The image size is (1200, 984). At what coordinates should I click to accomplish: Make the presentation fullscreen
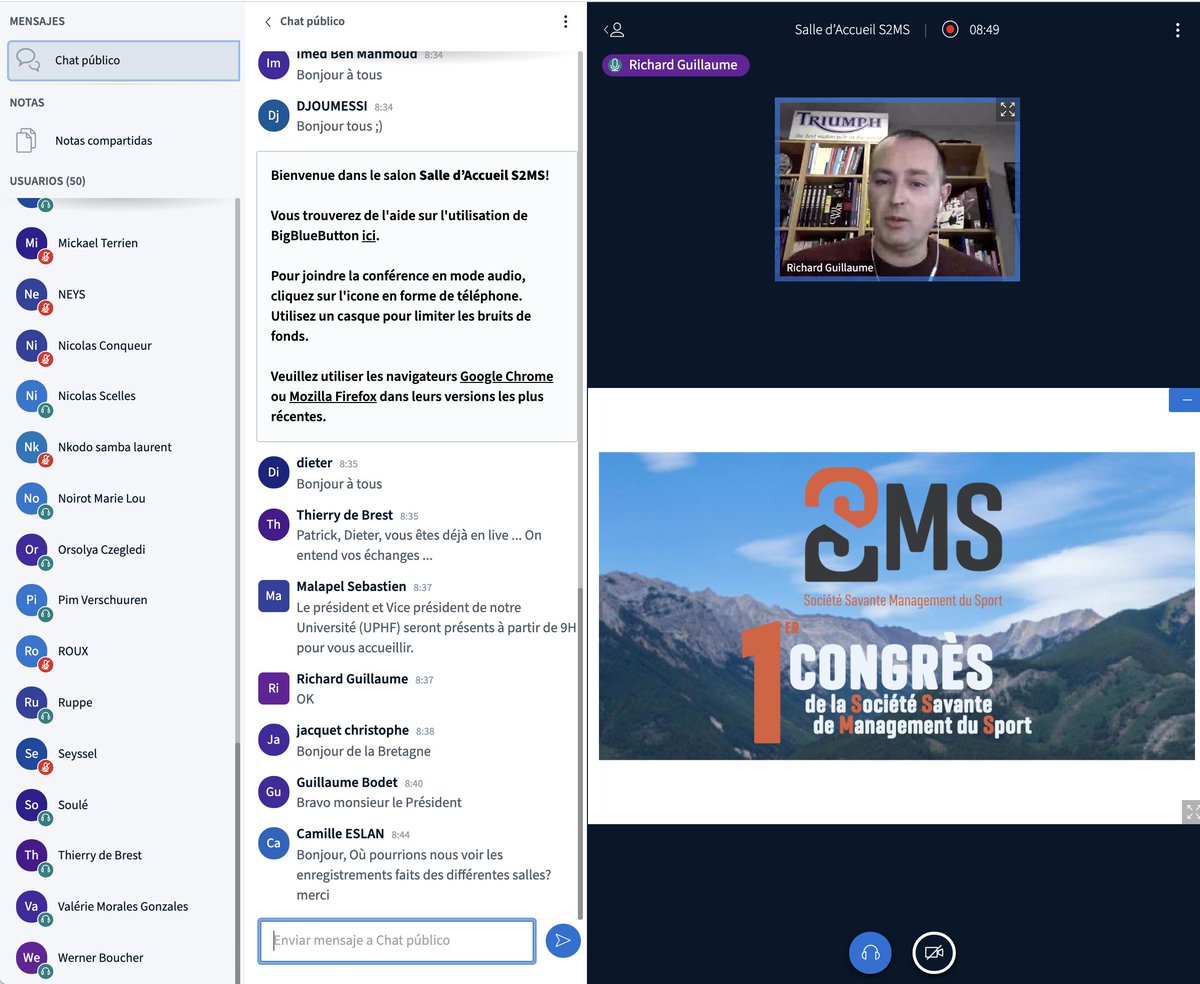tap(1190, 812)
